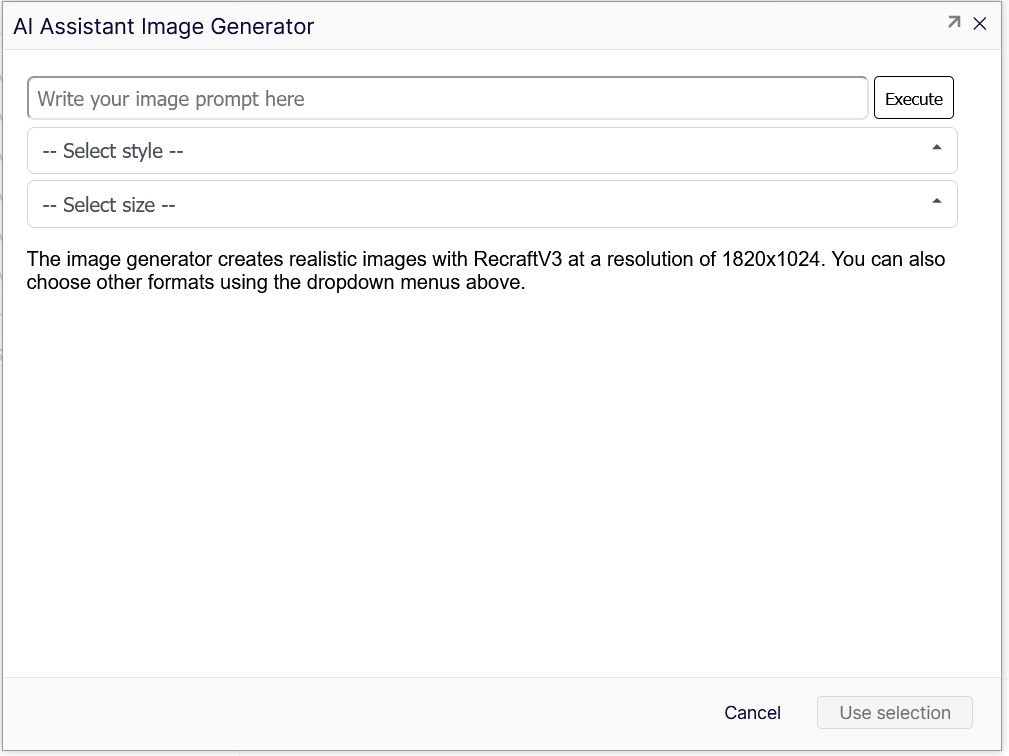The width and height of the screenshot is (1009, 756).
Task: Close the AI Assistant Image Generator dialog
Action: tap(979, 24)
